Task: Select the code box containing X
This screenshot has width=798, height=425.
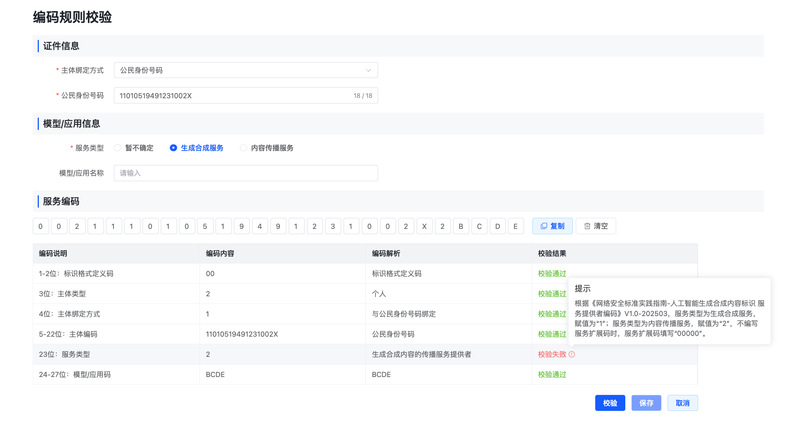Action: coord(424,226)
